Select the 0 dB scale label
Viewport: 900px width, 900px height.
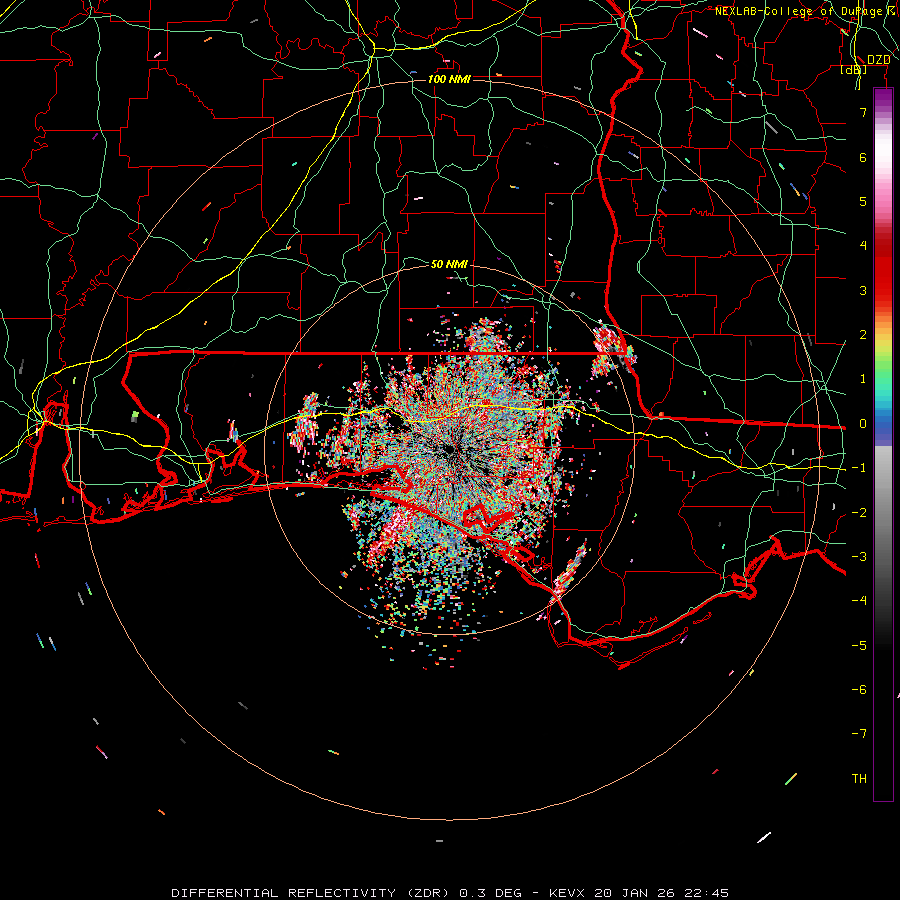[863, 424]
